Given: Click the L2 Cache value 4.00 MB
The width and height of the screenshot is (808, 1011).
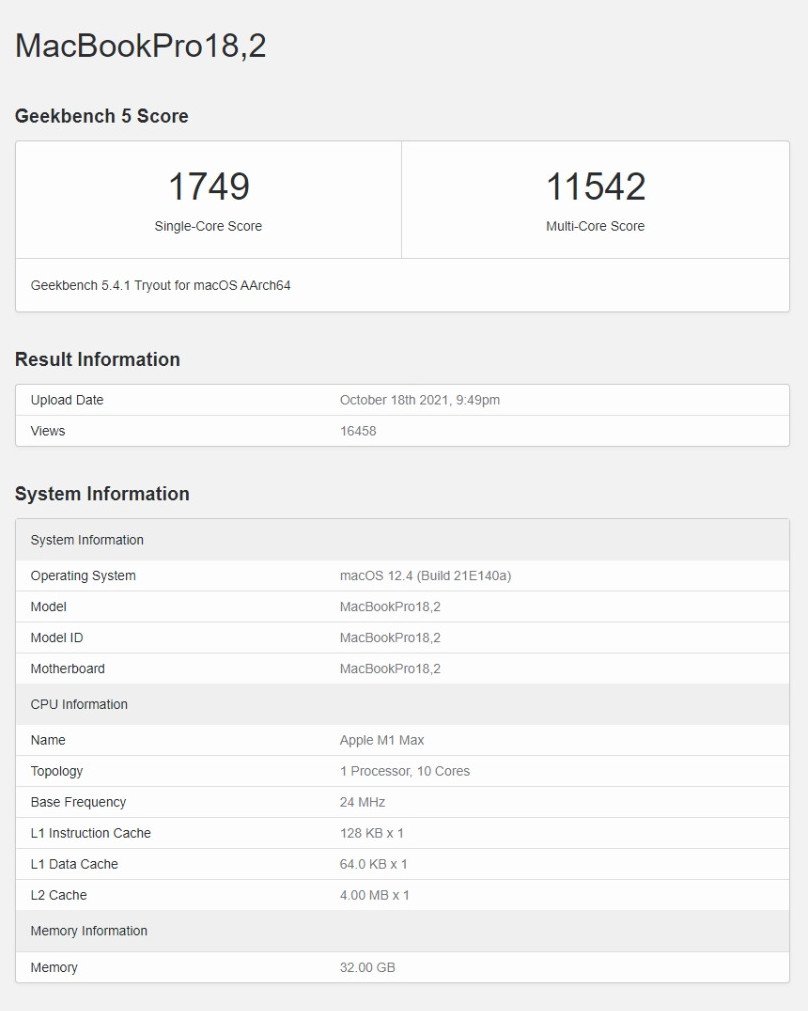Looking at the screenshot, I should [374, 895].
